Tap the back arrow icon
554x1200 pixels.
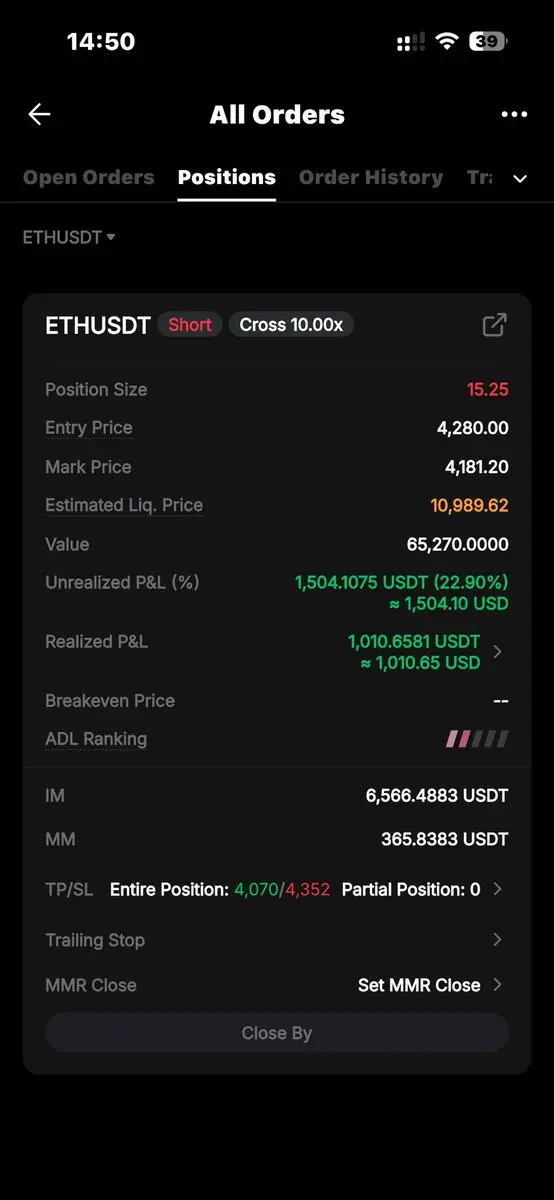coord(39,115)
